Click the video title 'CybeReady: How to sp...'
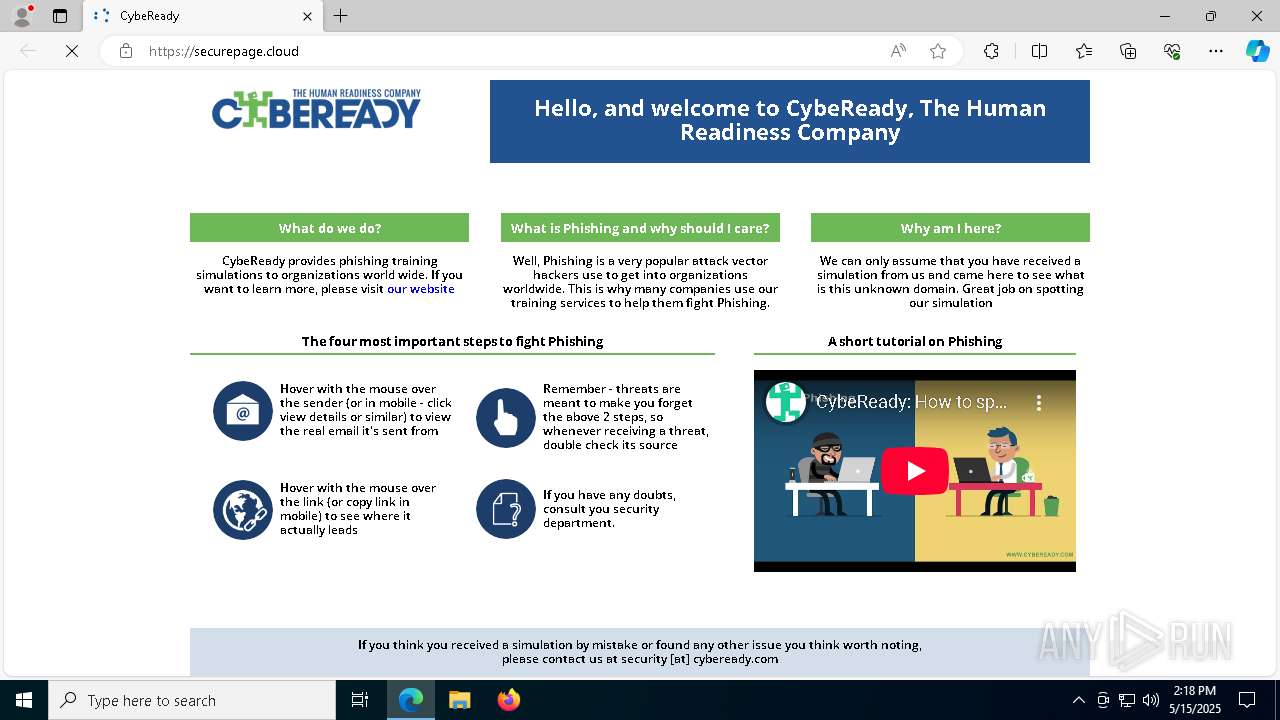Screen dimensions: 1280x720 [912, 402]
